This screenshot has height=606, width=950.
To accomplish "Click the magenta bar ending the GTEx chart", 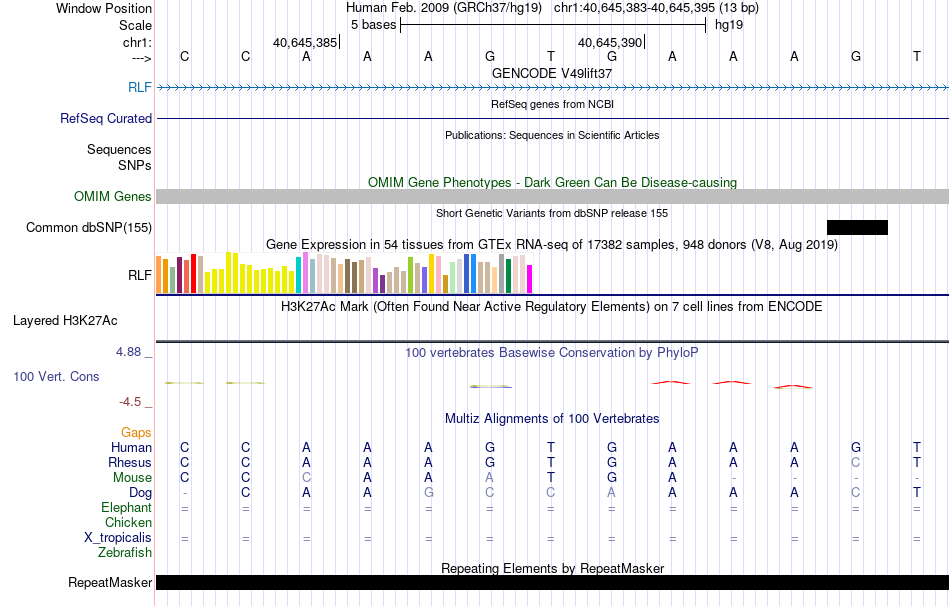I will pos(529,279).
